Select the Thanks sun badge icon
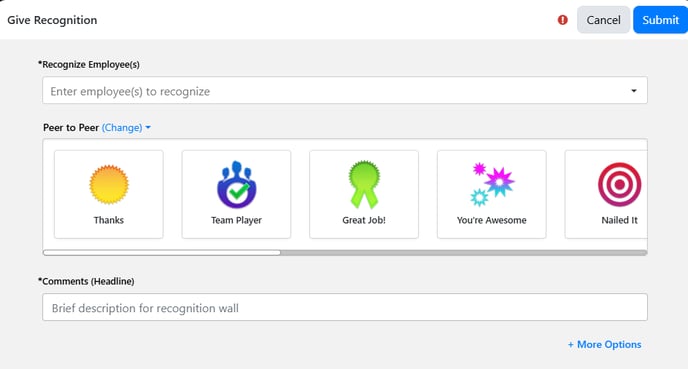Screen dimensions: 688x369 coord(109,184)
